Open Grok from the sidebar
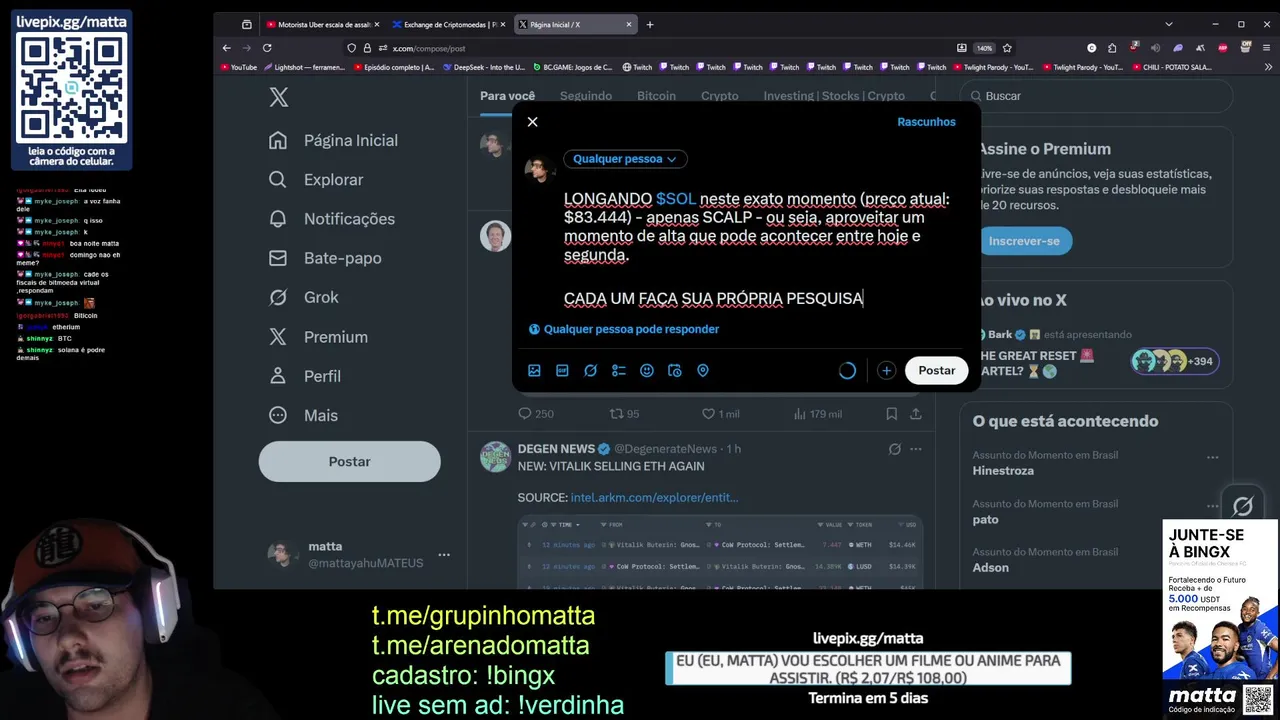 pyautogui.click(x=305, y=297)
